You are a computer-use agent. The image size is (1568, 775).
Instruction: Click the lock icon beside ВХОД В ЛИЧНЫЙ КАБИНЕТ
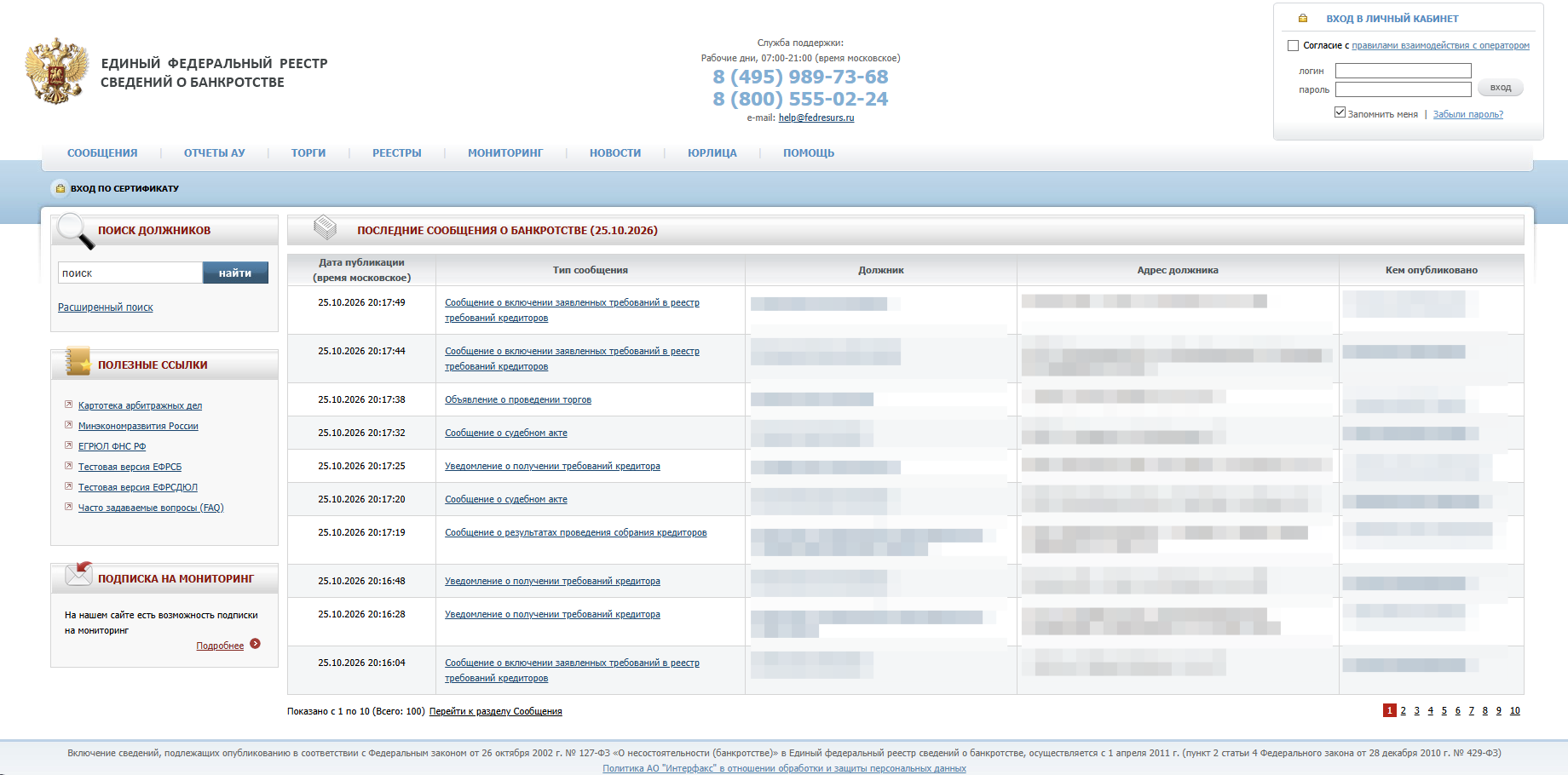pos(1303,18)
